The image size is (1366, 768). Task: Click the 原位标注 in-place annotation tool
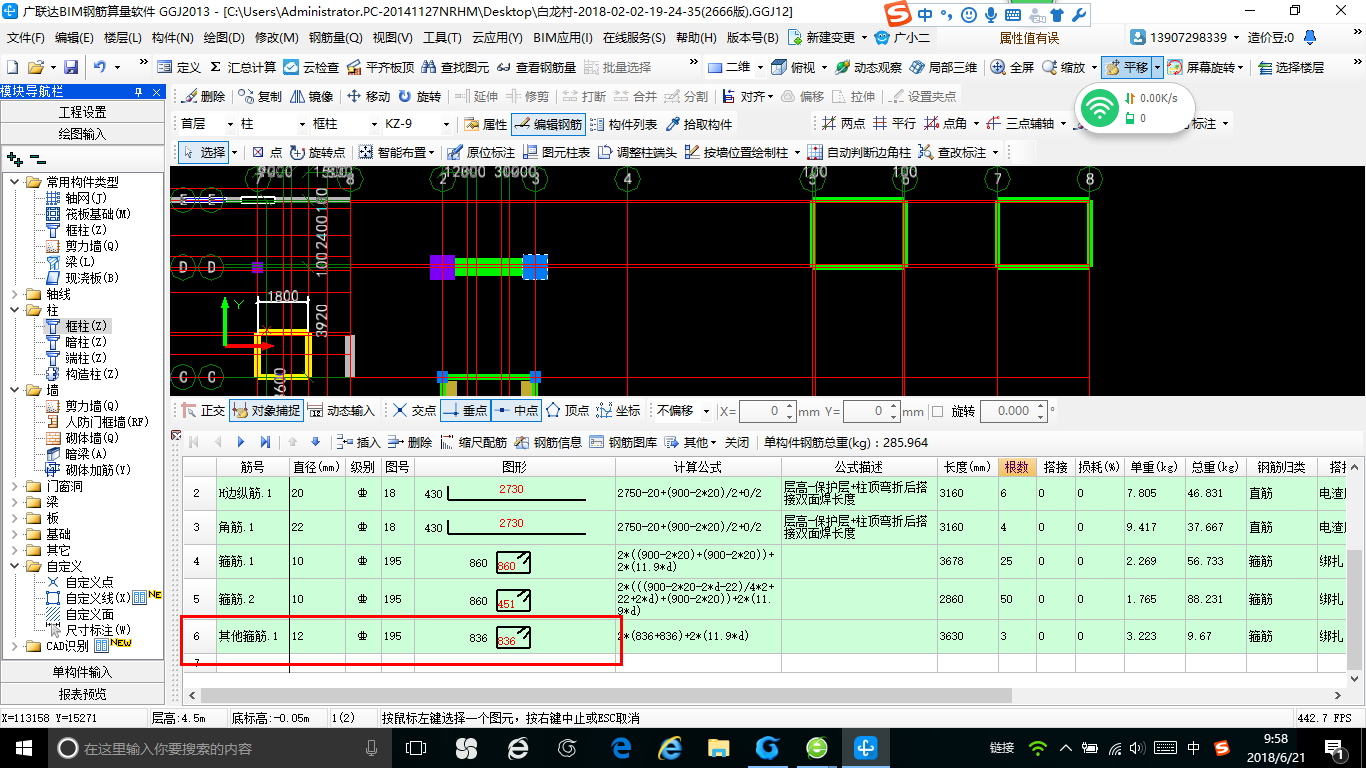482,152
